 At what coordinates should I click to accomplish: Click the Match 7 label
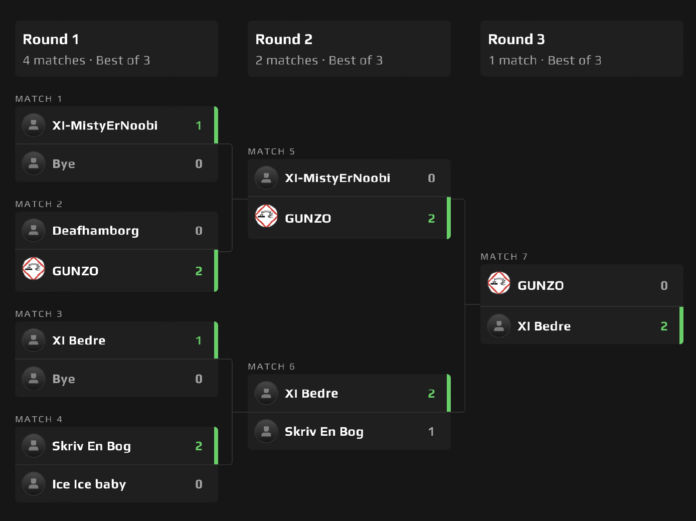[504, 257]
